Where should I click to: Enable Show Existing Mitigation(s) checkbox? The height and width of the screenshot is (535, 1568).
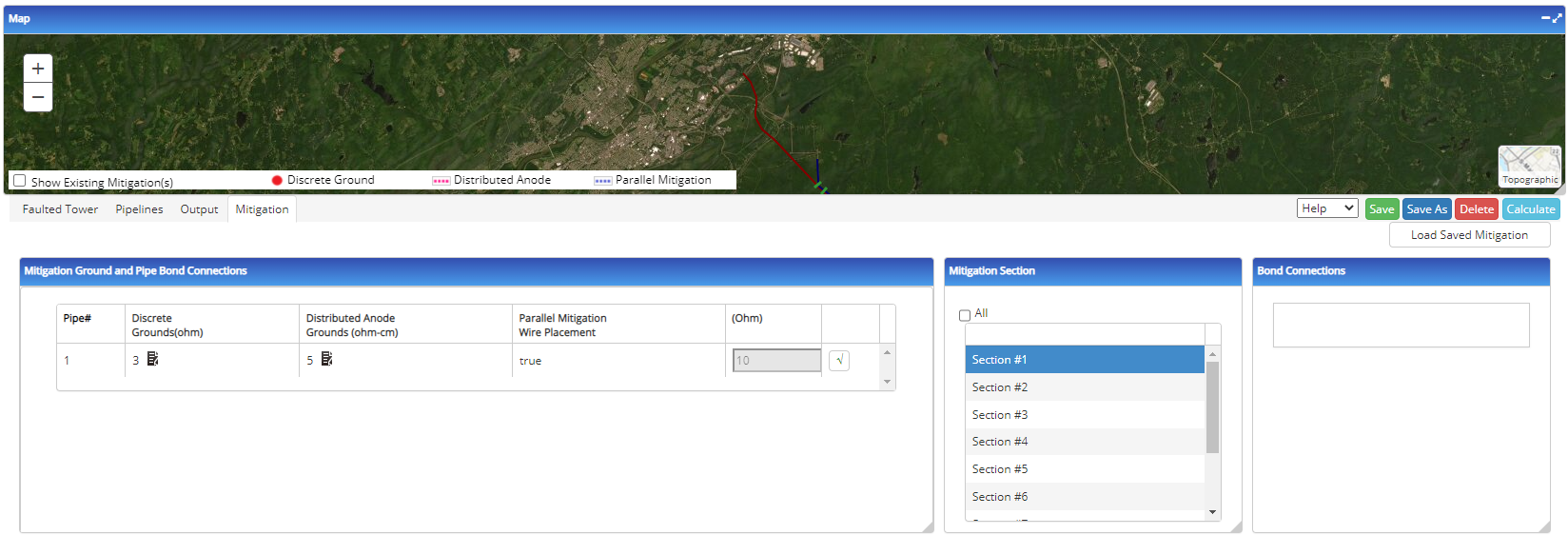[x=20, y=181]
